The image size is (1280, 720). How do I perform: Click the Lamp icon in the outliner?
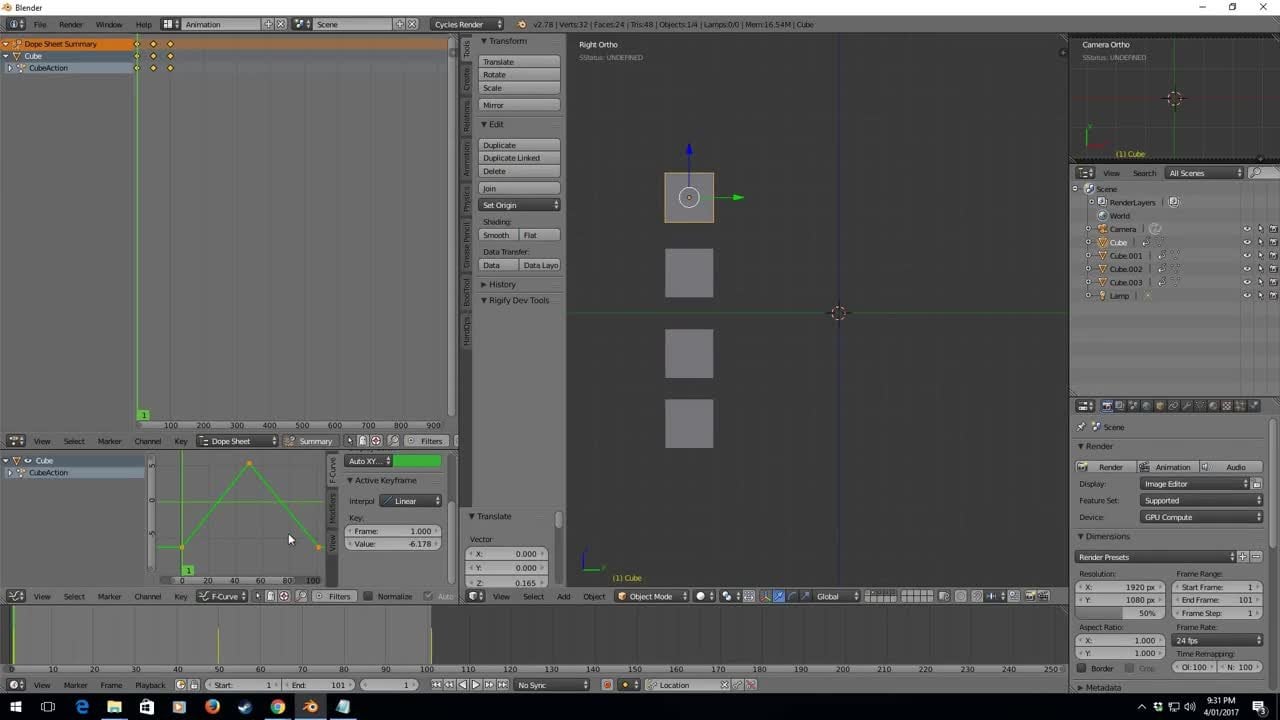tap(1102, 296)
